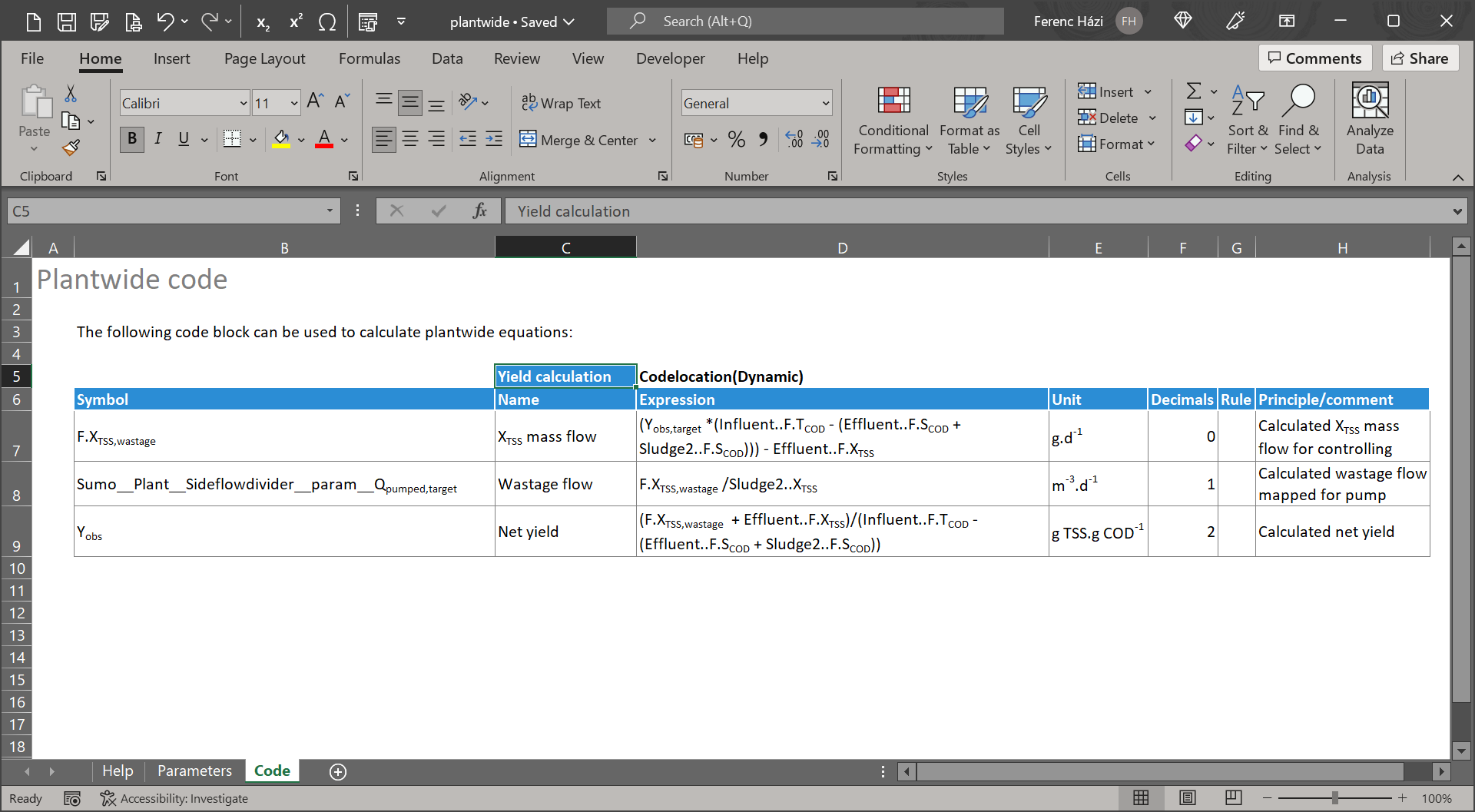Click the AutoSum sigma icon
The image size is (1475, 812).
coord(1193,91)
